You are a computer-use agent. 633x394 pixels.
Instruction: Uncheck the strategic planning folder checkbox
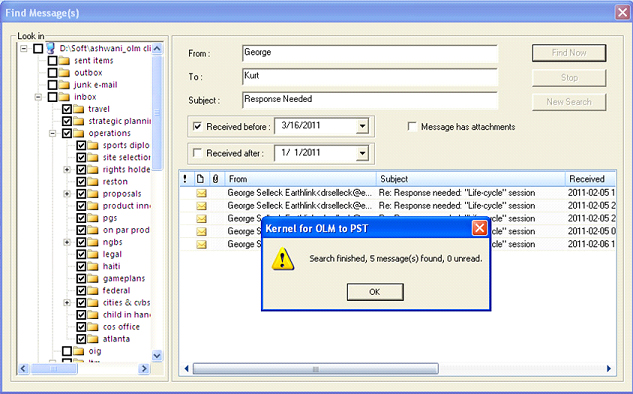pyautogui.click(x=67, y=121)
